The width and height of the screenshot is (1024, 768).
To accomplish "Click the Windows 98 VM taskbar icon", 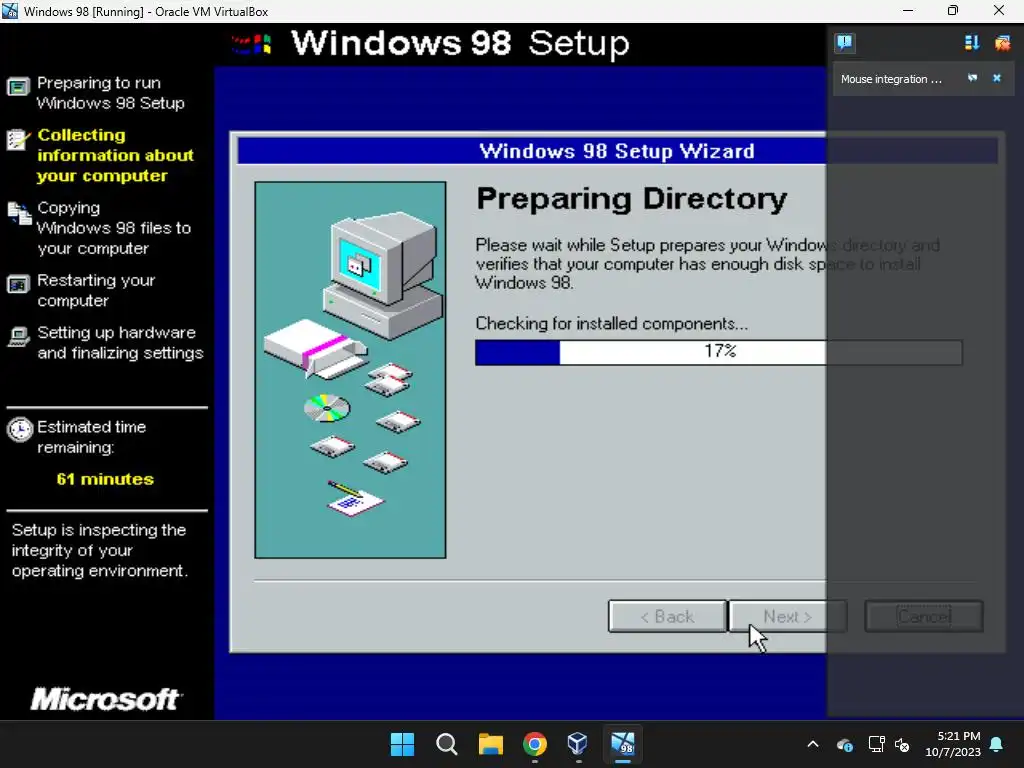I will (x=622, y=744).
